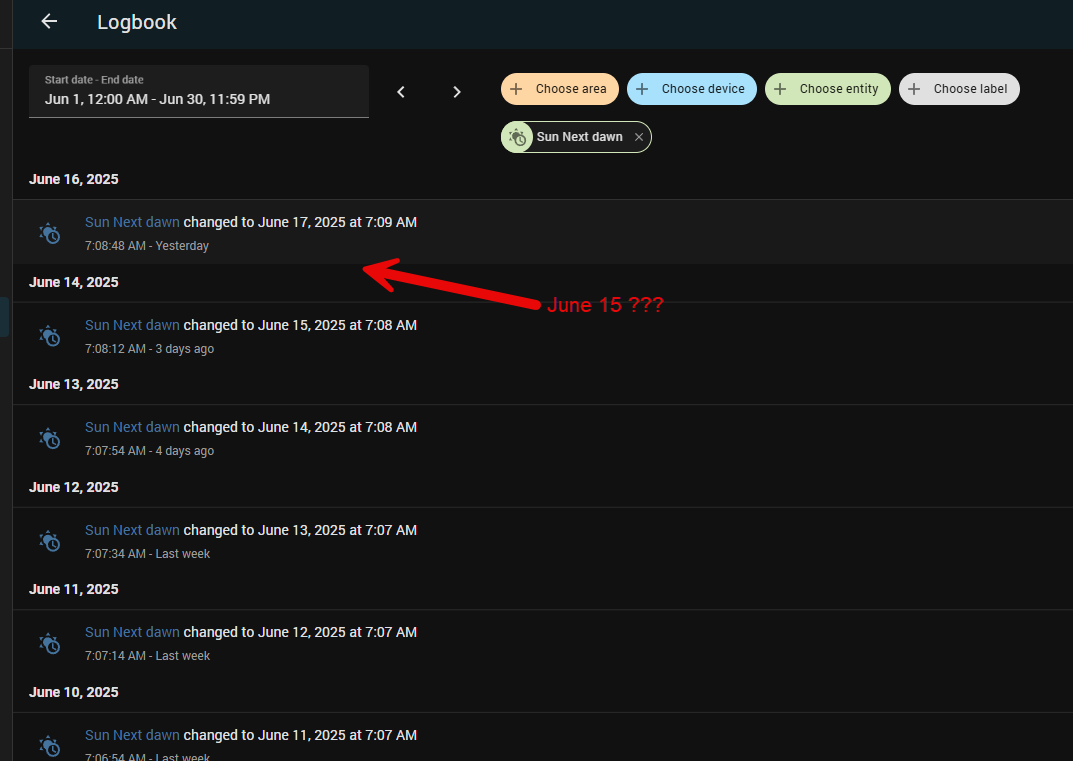The width and height of the screenshot is (1073, 761).
Task: Advance to the next date range with the right chevron
Action: click(x=457, y=91)
